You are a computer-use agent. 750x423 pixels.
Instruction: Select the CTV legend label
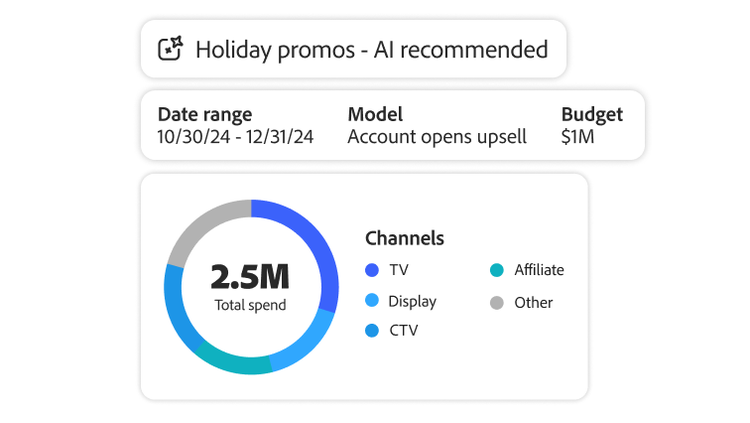pyautogui.click(x=403, y=330)
